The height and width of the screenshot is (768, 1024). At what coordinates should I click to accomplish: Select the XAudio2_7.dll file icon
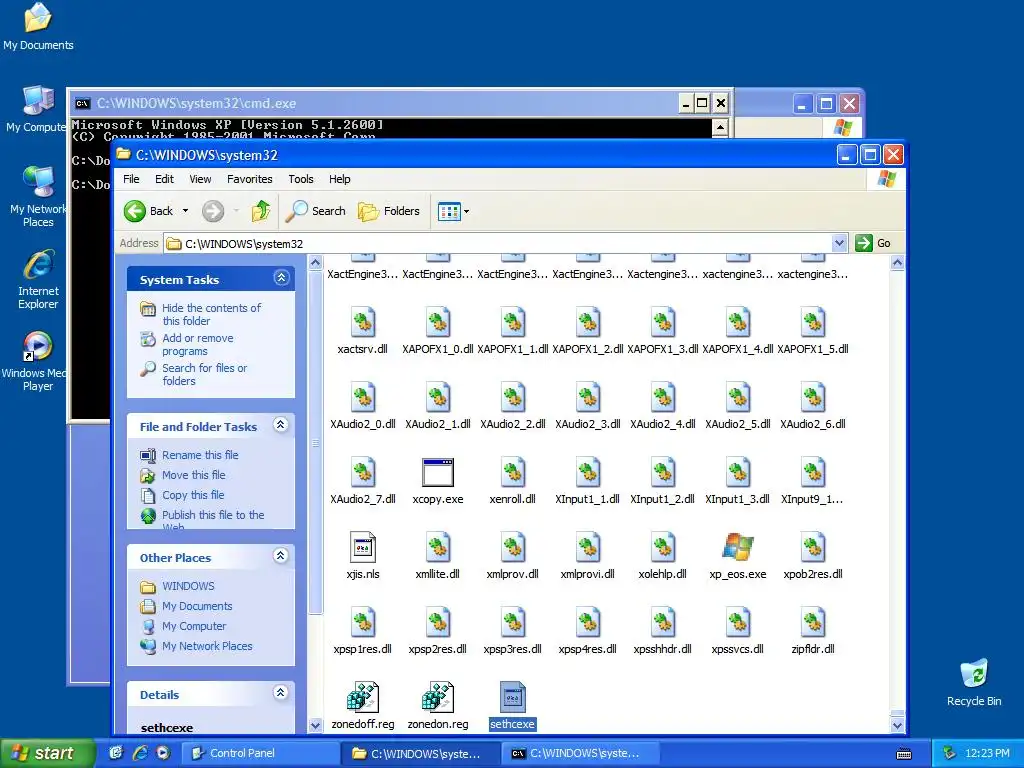pyautogui.click(x=362, y=473)
